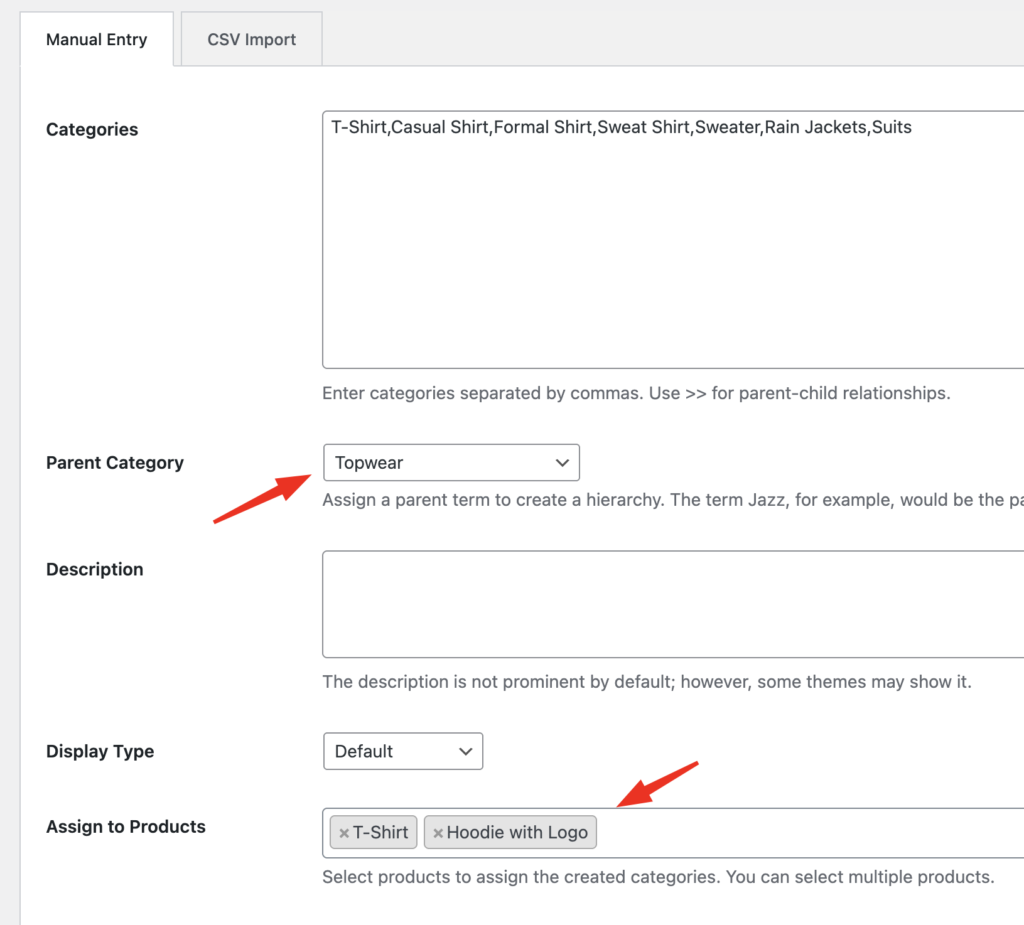Image resolution: width=1024 pixels, height=925 pixels.
Task: Select the Hoodie with Logo chip
Action: pos(510,832)
